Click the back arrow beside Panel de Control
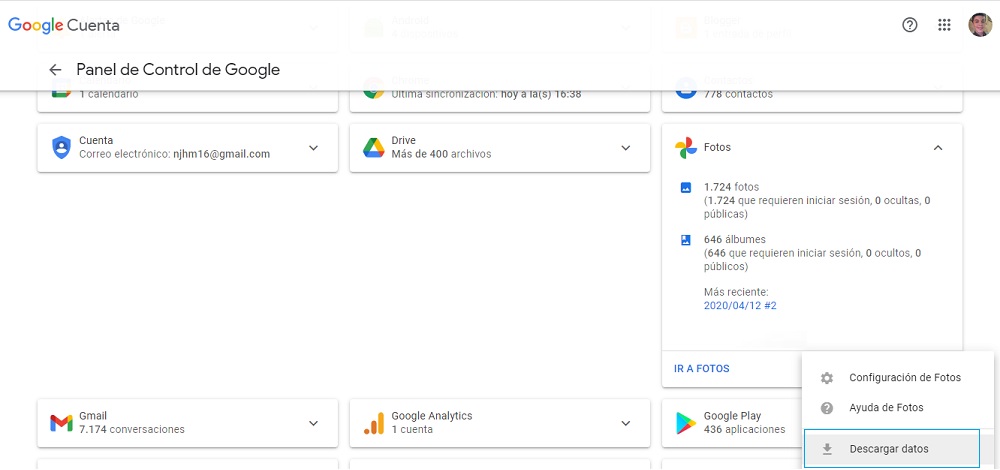 click(55, 70)
